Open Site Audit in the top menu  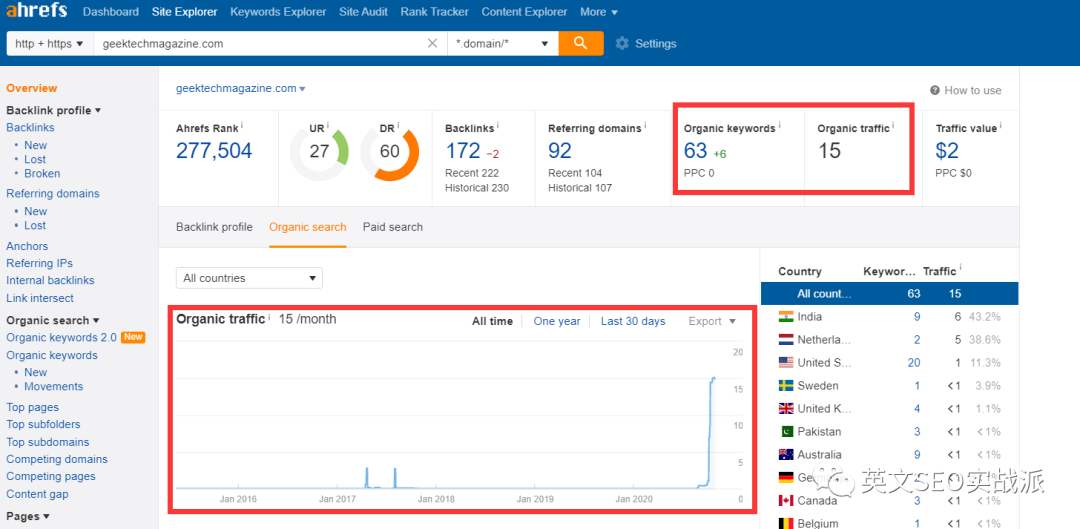click(x=364, y=12)
